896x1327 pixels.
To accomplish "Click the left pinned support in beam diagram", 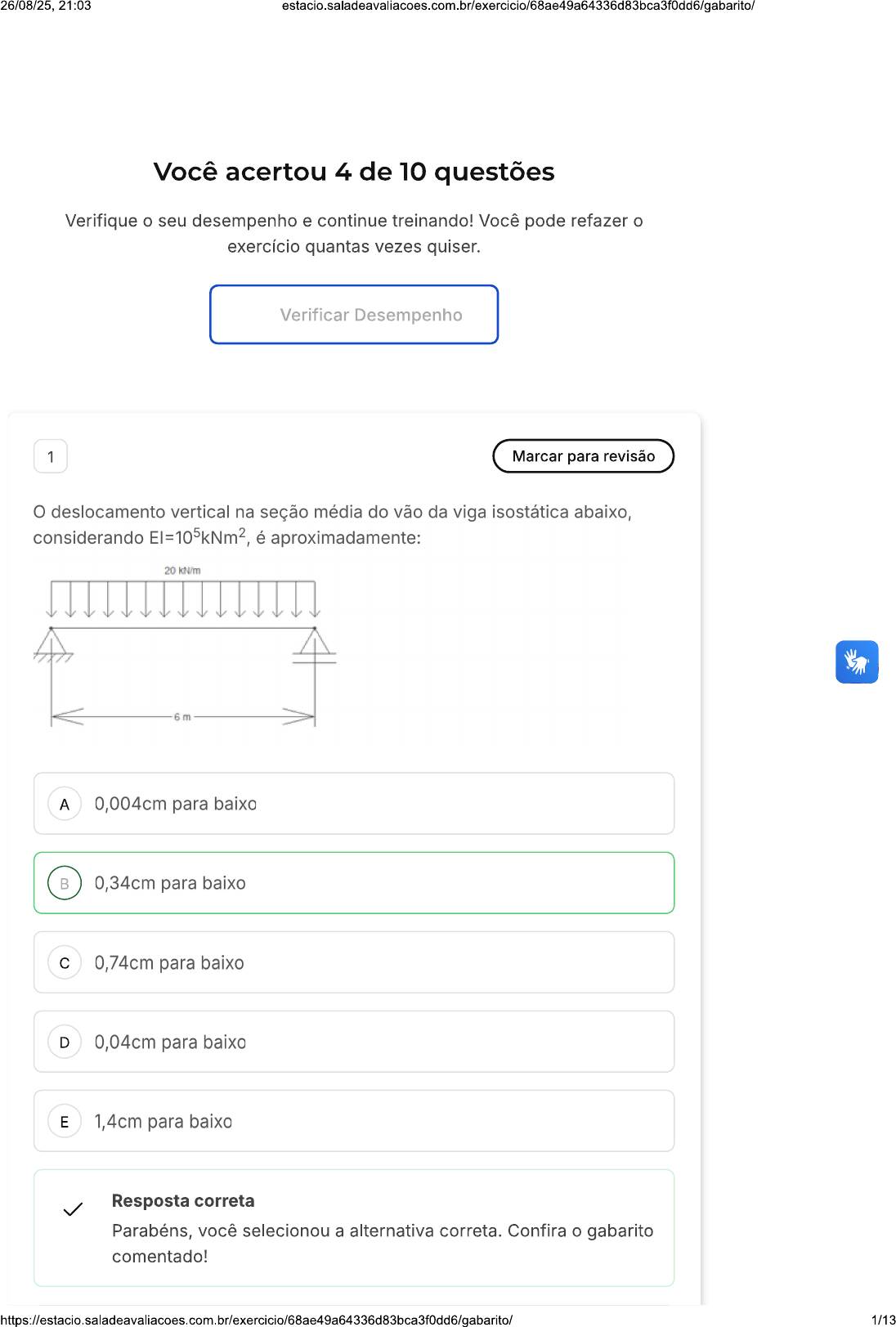I will coord(52,643).
